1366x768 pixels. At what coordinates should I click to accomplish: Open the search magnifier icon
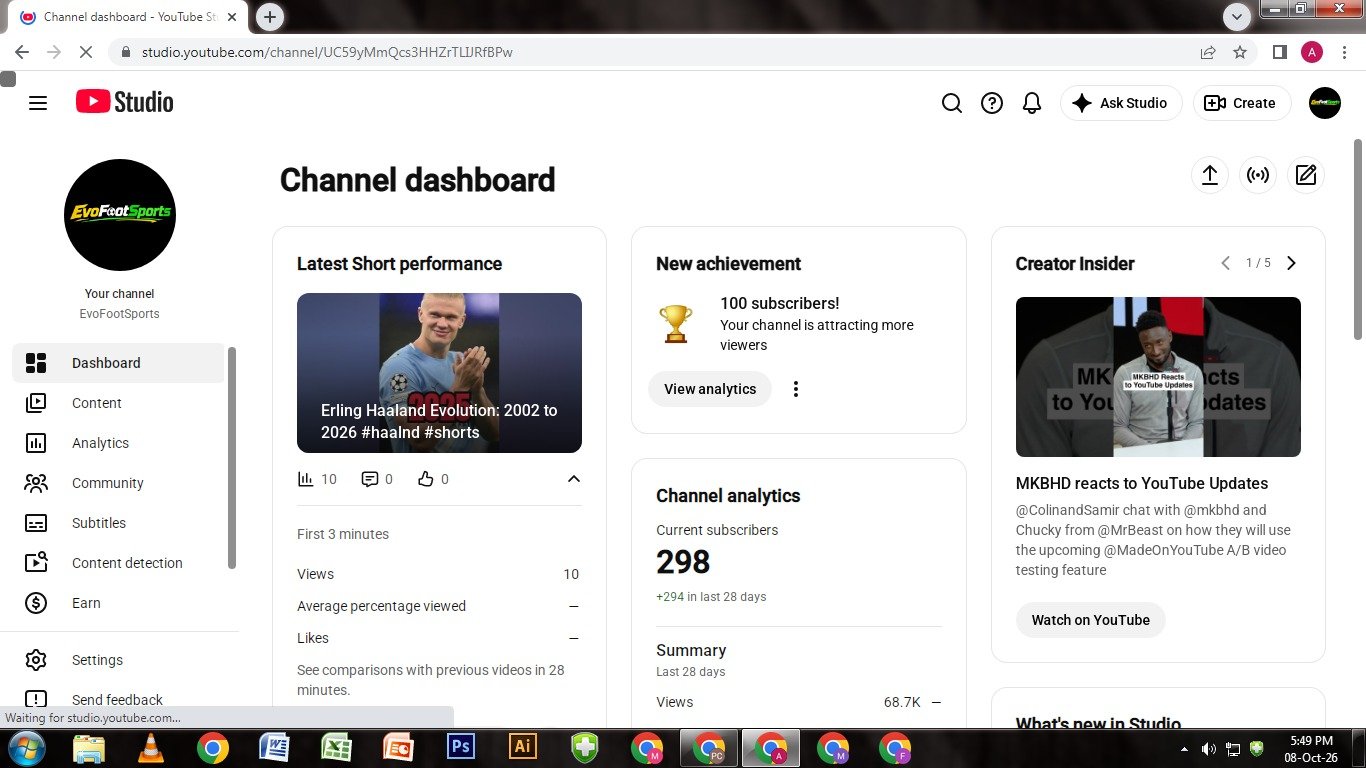pyautogui.click(x=952, y=103)
